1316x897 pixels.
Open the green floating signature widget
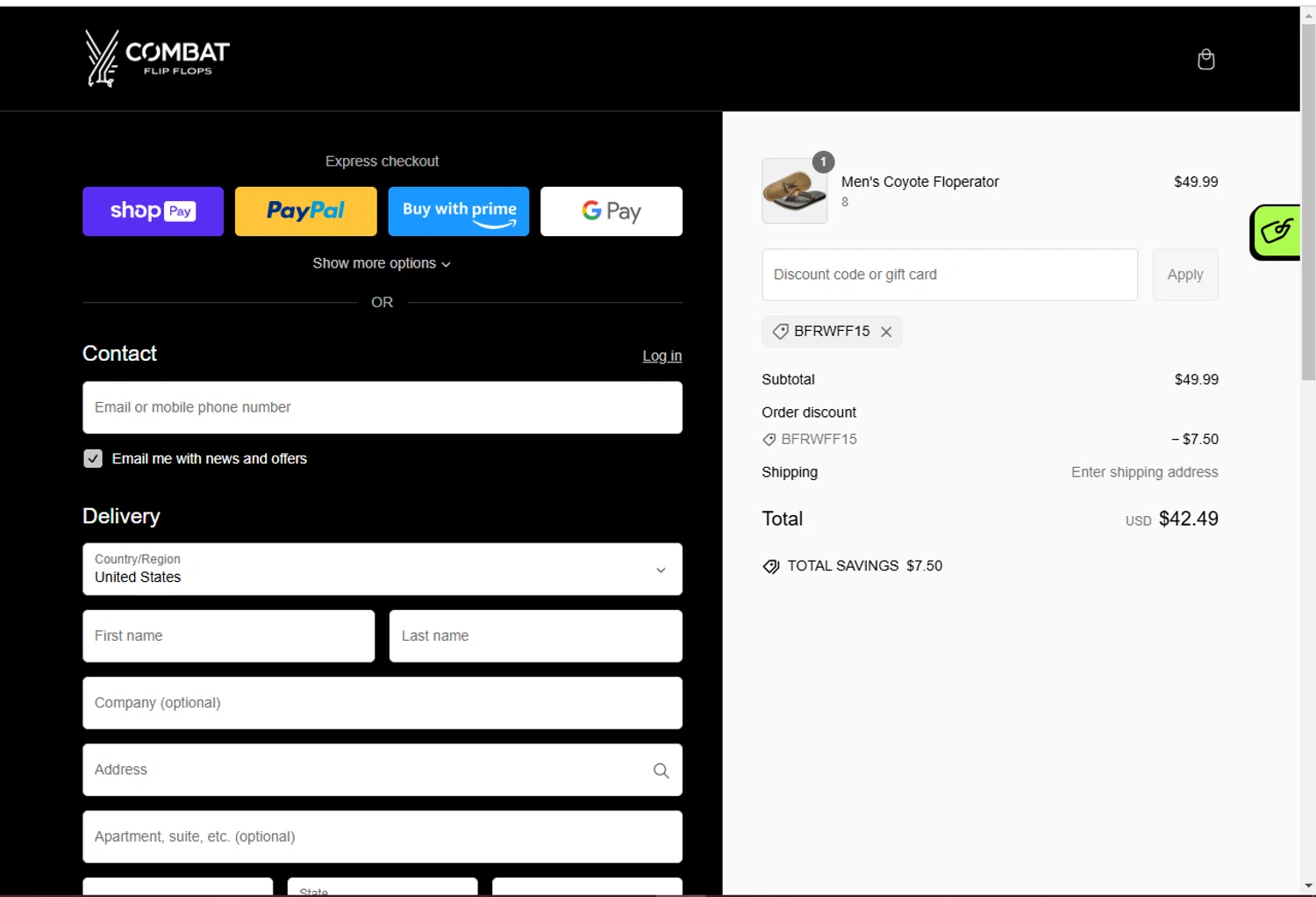pos(1276,232)
